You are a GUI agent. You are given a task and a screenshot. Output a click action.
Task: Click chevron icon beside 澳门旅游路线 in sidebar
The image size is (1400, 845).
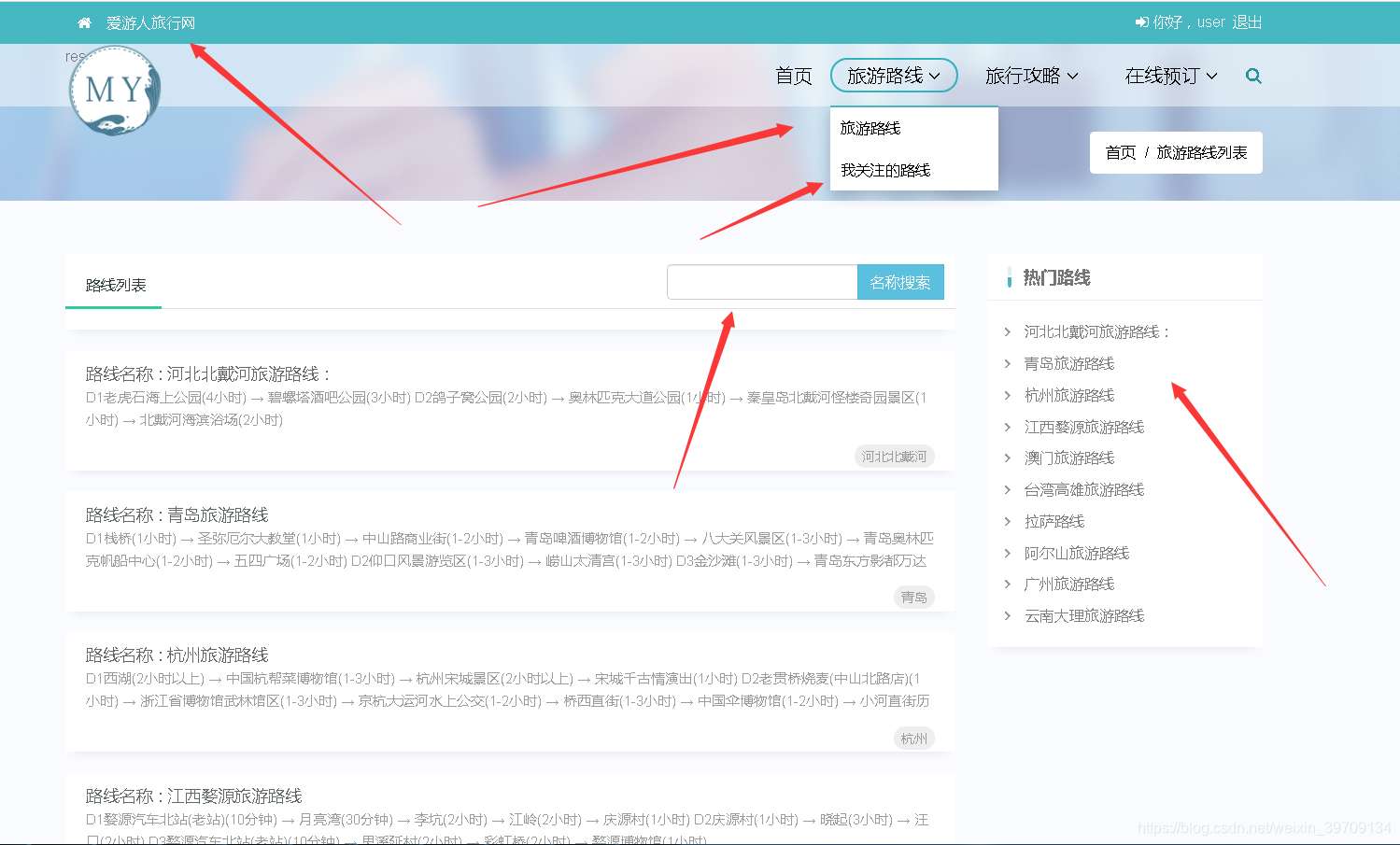click(1007, 458)
